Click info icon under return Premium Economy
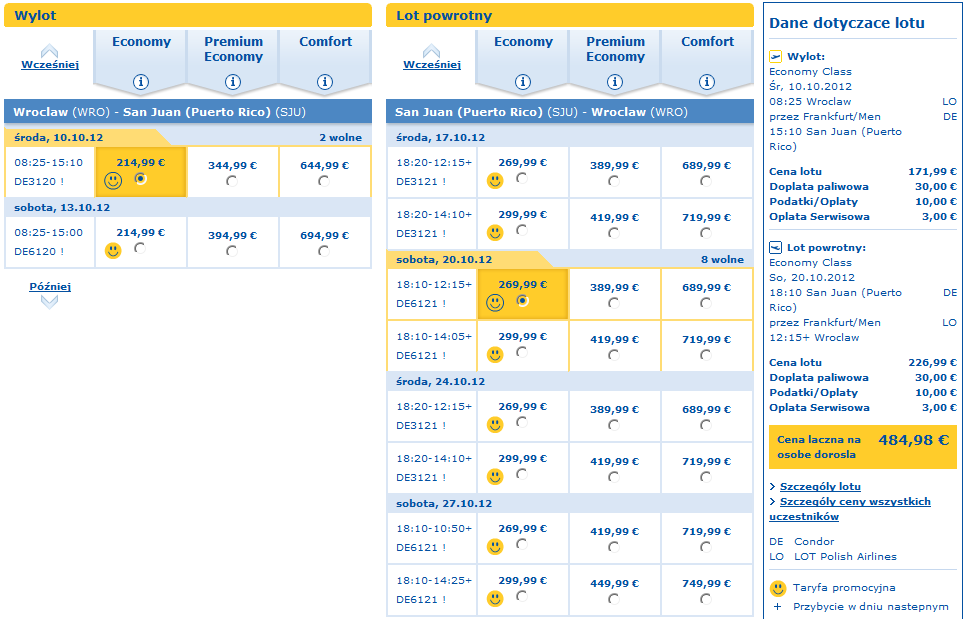This screenshot has width=968, height=619. (x=615, y=82)
